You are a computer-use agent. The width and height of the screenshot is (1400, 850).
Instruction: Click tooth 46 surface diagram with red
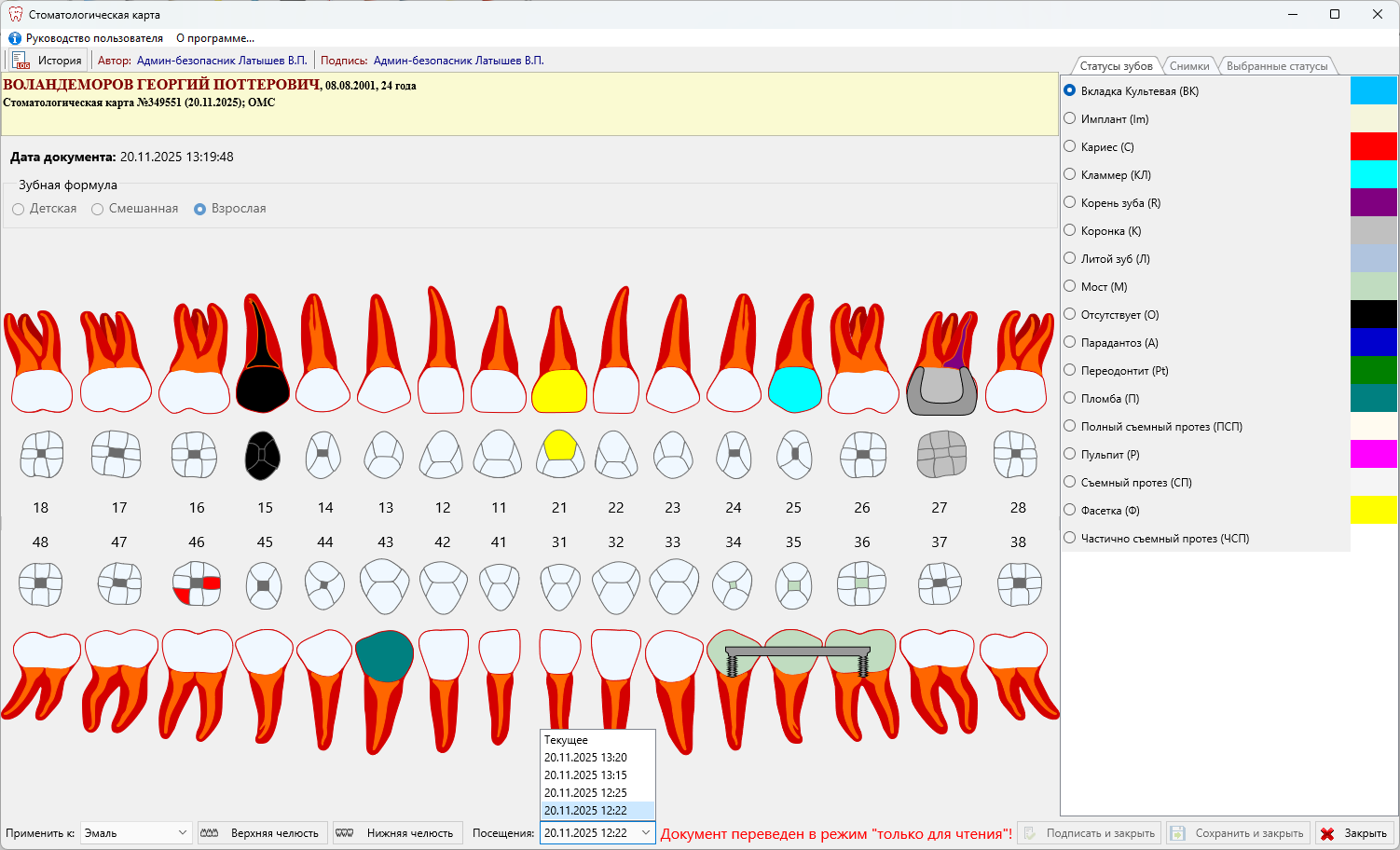pyautogui.click(x=196, y=583)
